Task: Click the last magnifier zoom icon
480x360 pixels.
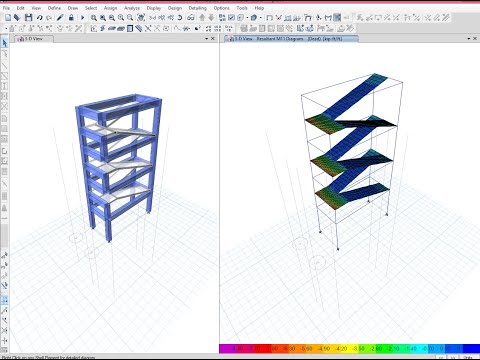Action: (130, 18)
